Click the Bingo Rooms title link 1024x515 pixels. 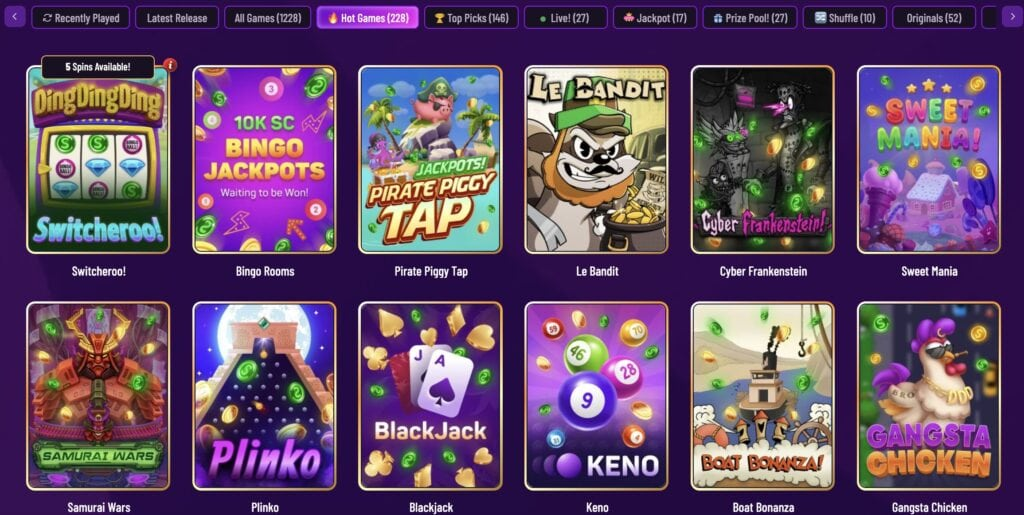point(265,271)
